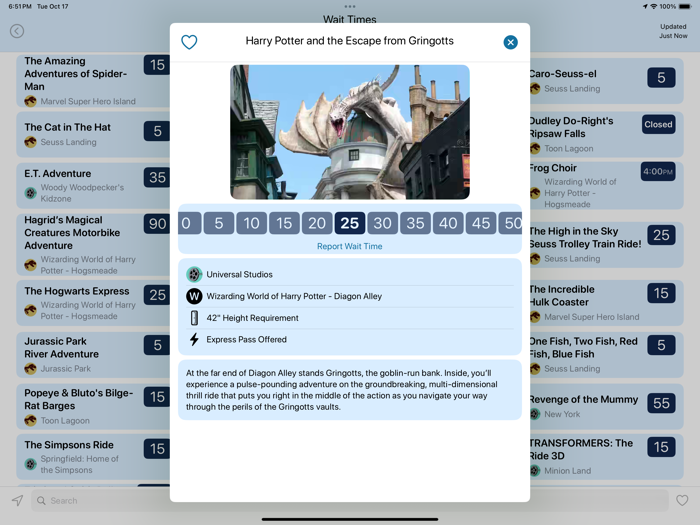
Task: Tap the location arrow icon beside Search
Action: [17, 500]
